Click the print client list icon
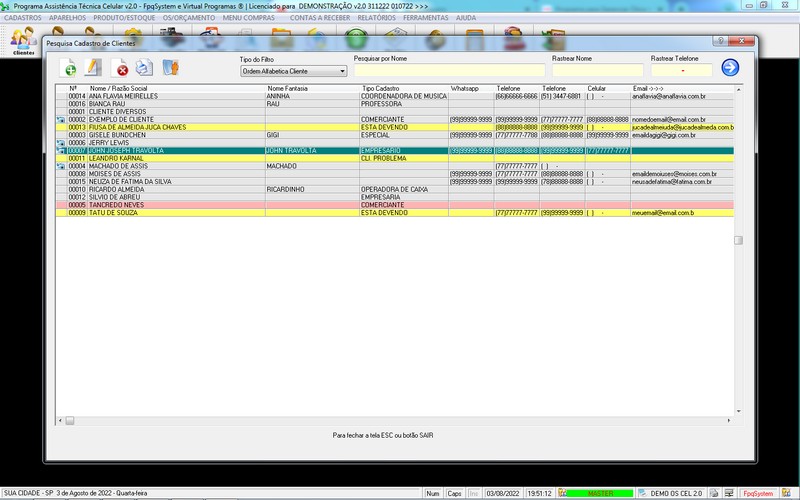The image size is (800, 500). coord(145,68)
